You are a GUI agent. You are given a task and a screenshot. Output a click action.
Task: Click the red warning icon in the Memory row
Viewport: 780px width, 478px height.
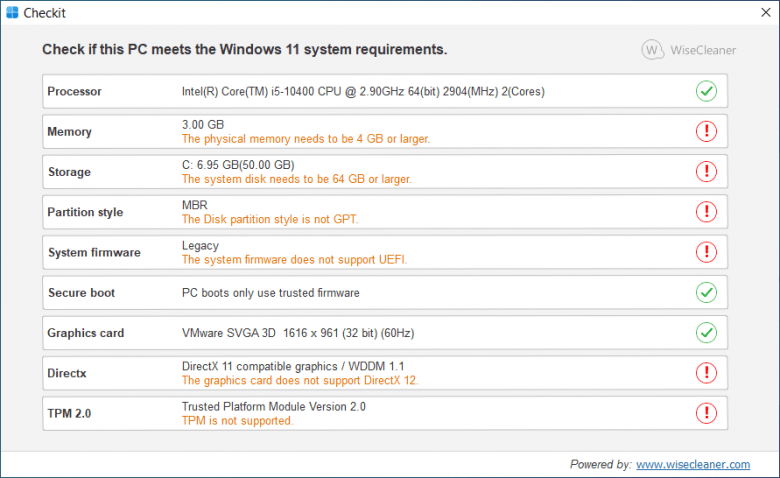pyautogui.click(x=706, y=131)
